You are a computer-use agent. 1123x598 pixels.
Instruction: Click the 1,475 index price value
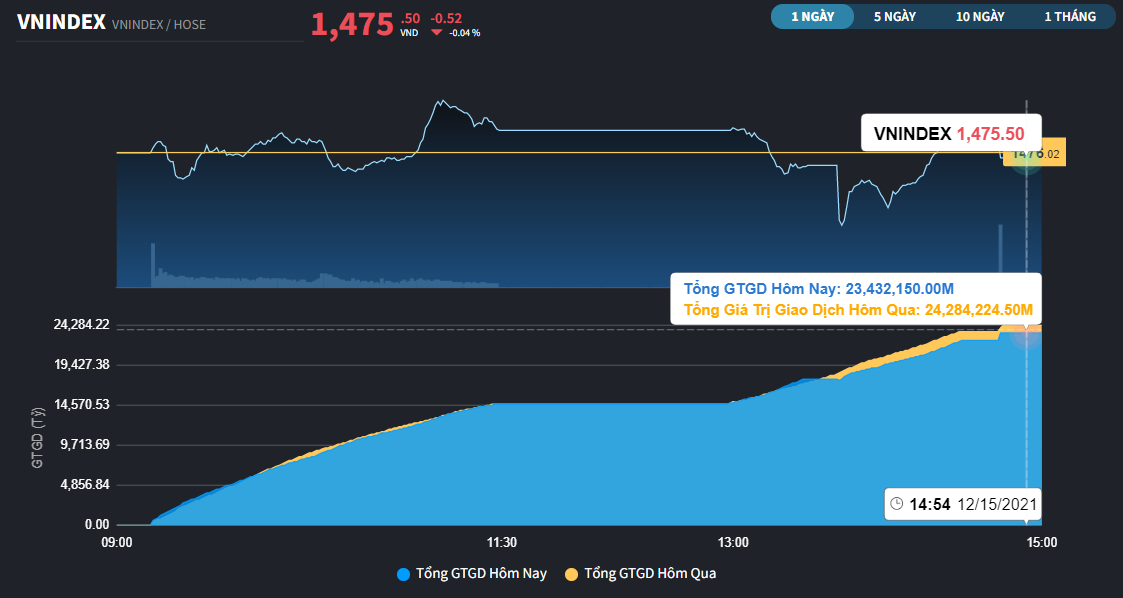352,24
